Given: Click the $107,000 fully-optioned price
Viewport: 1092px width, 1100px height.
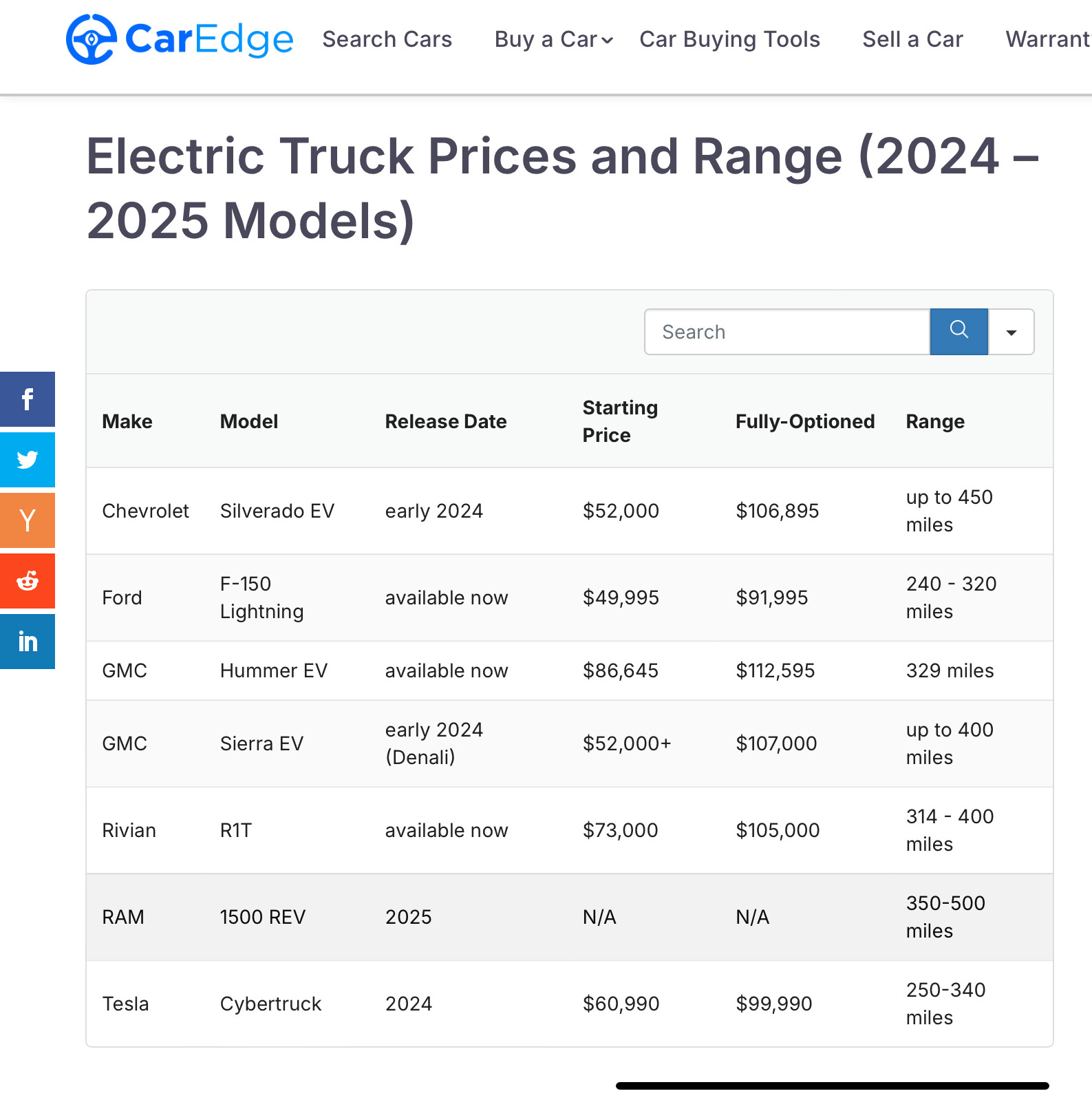Looking at the screenshot, I should click(776, 743).
